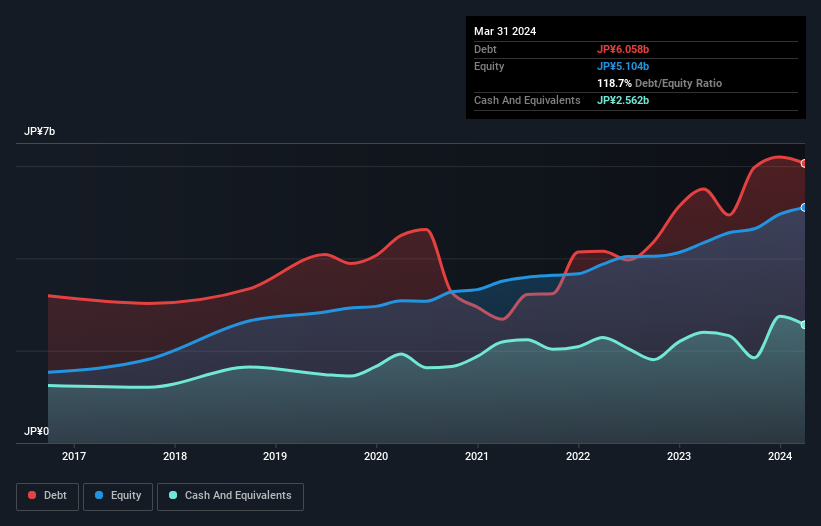
Task: Click the JP¥5.104b equity value
Action: [x=623, y=66]
